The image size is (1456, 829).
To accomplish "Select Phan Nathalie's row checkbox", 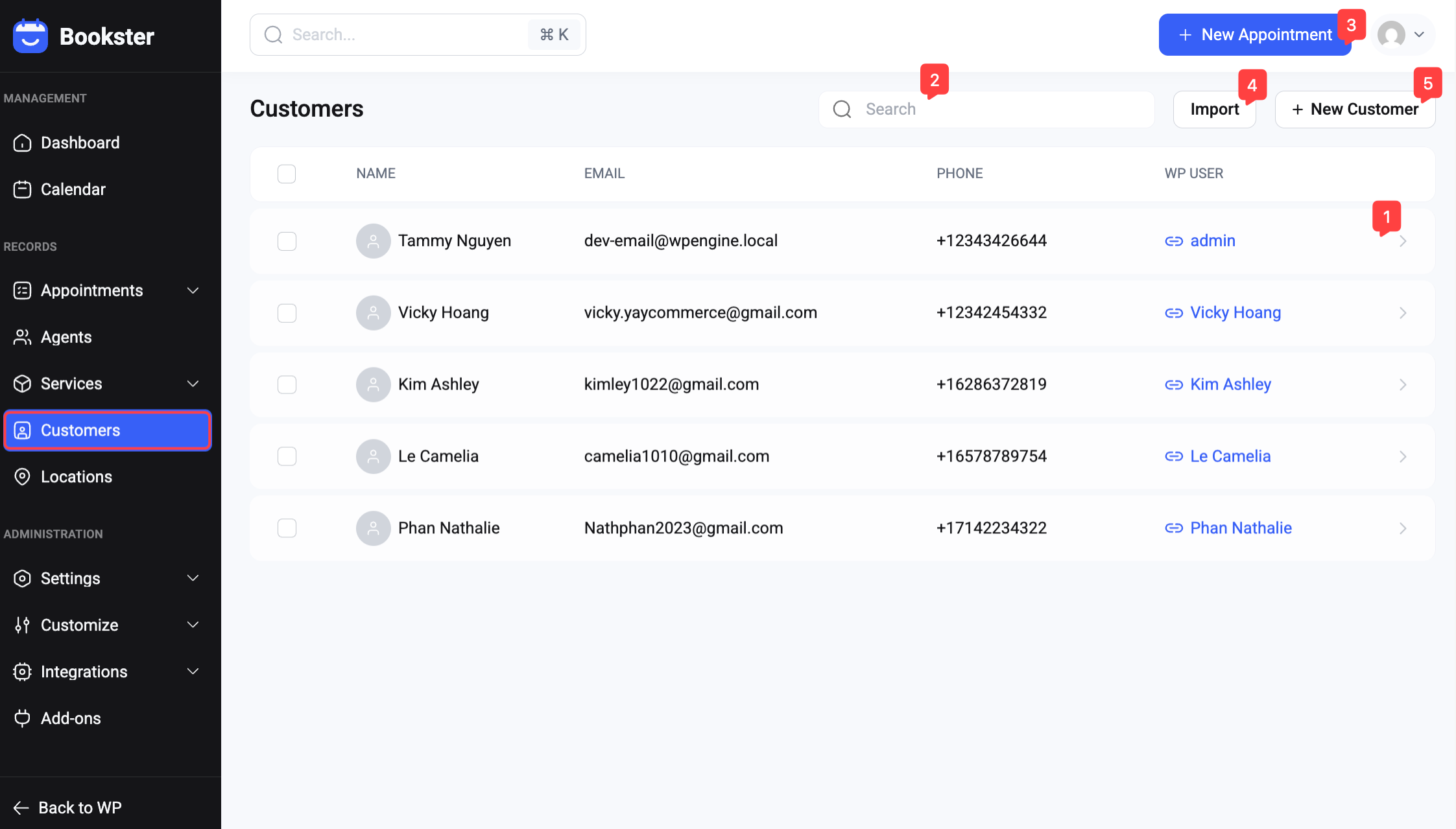I will click(x=287, y=528).
